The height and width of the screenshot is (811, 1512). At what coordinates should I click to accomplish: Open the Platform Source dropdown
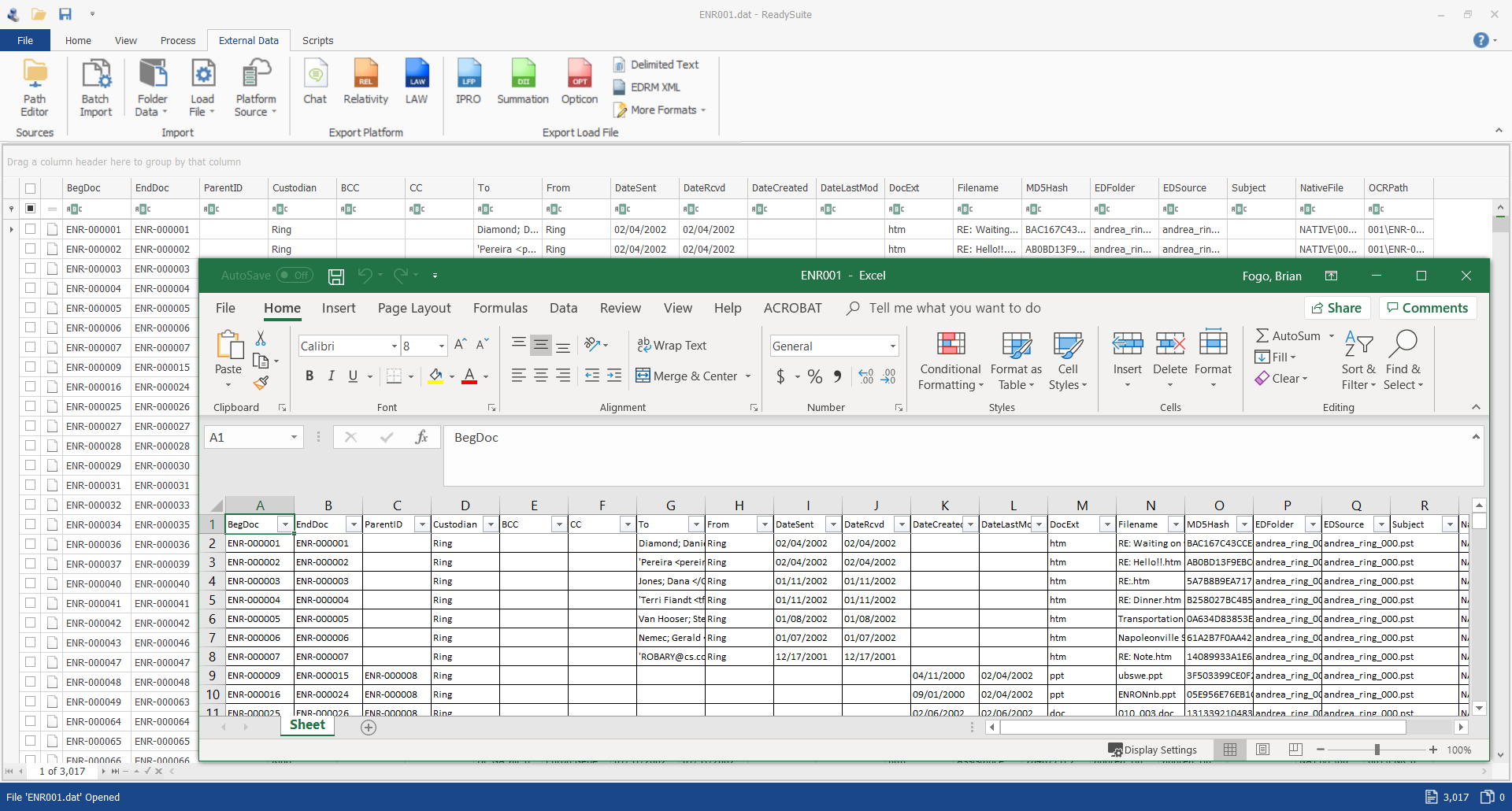tap(256, 88)
